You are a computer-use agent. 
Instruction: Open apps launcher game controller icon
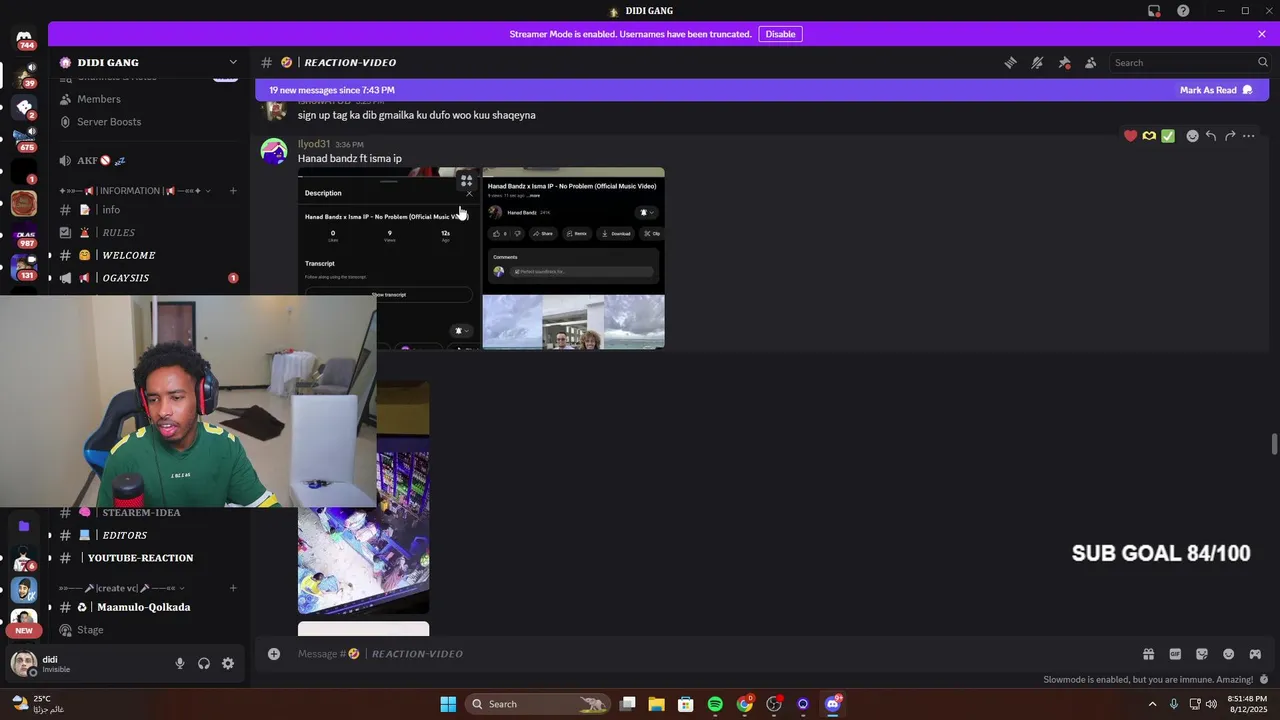1255,654
